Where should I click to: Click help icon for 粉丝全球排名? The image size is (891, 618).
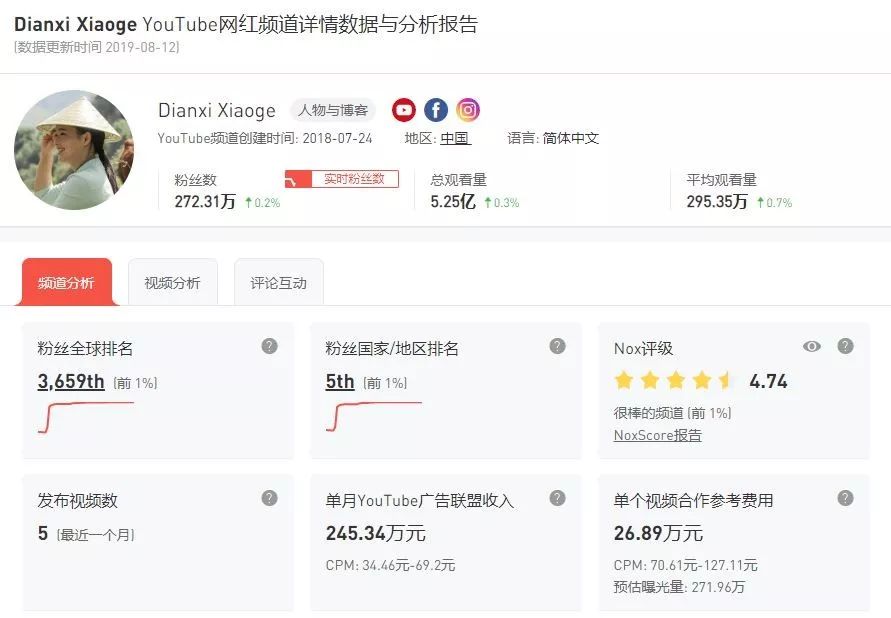(269, 346)
